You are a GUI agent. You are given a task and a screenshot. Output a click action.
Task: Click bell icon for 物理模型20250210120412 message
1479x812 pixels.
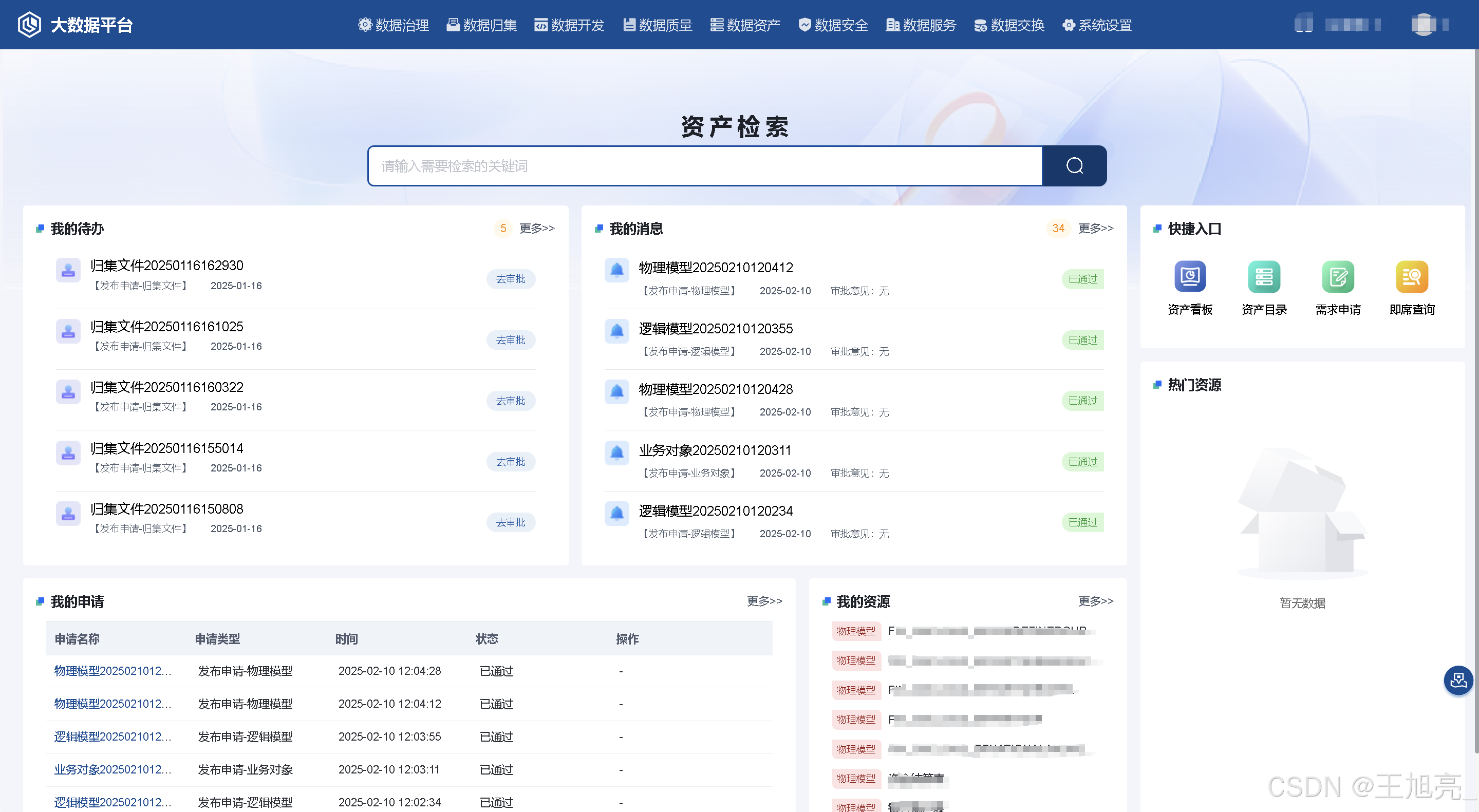(616, 270)
